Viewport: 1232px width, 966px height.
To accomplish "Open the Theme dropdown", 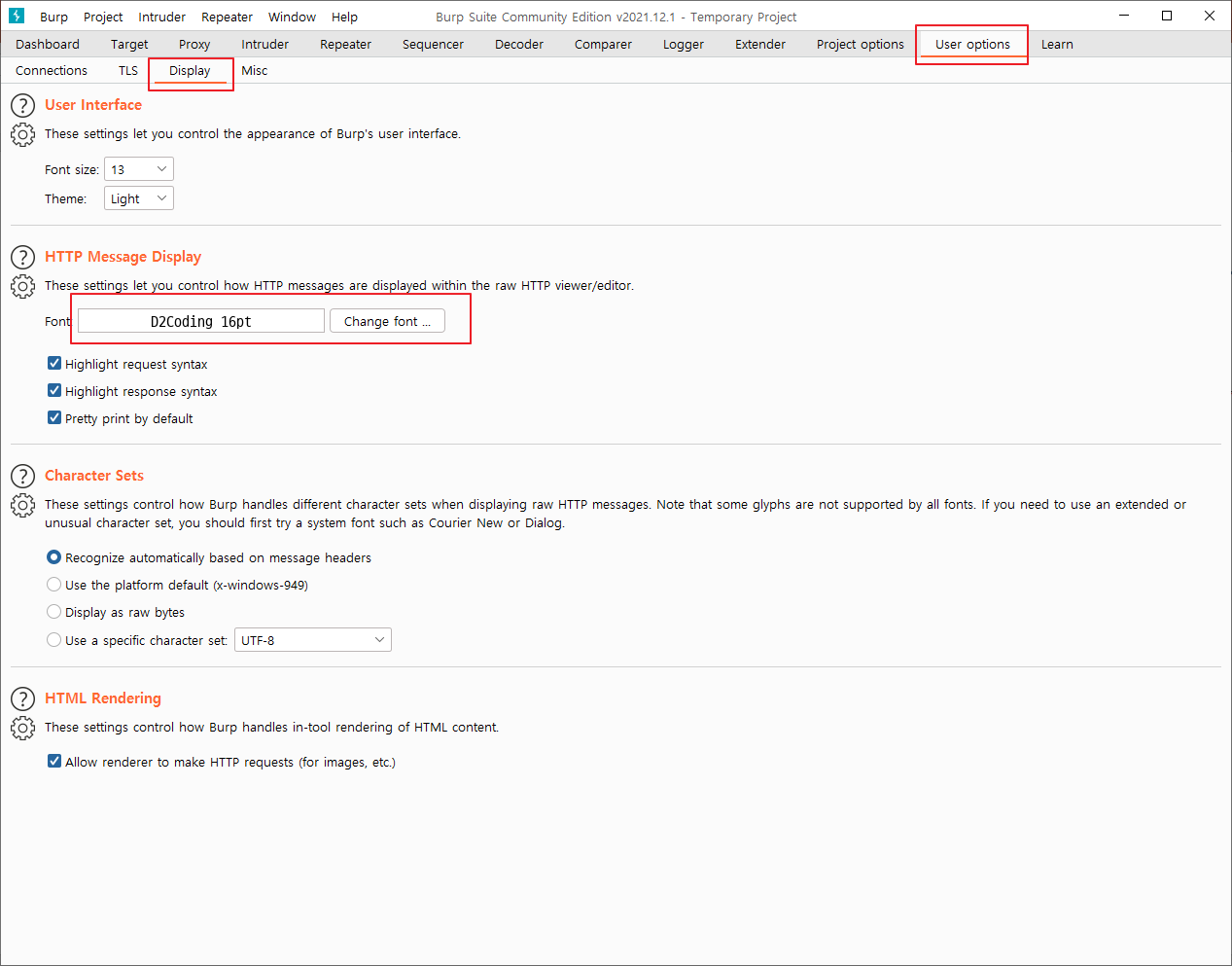I will (139, 198).
